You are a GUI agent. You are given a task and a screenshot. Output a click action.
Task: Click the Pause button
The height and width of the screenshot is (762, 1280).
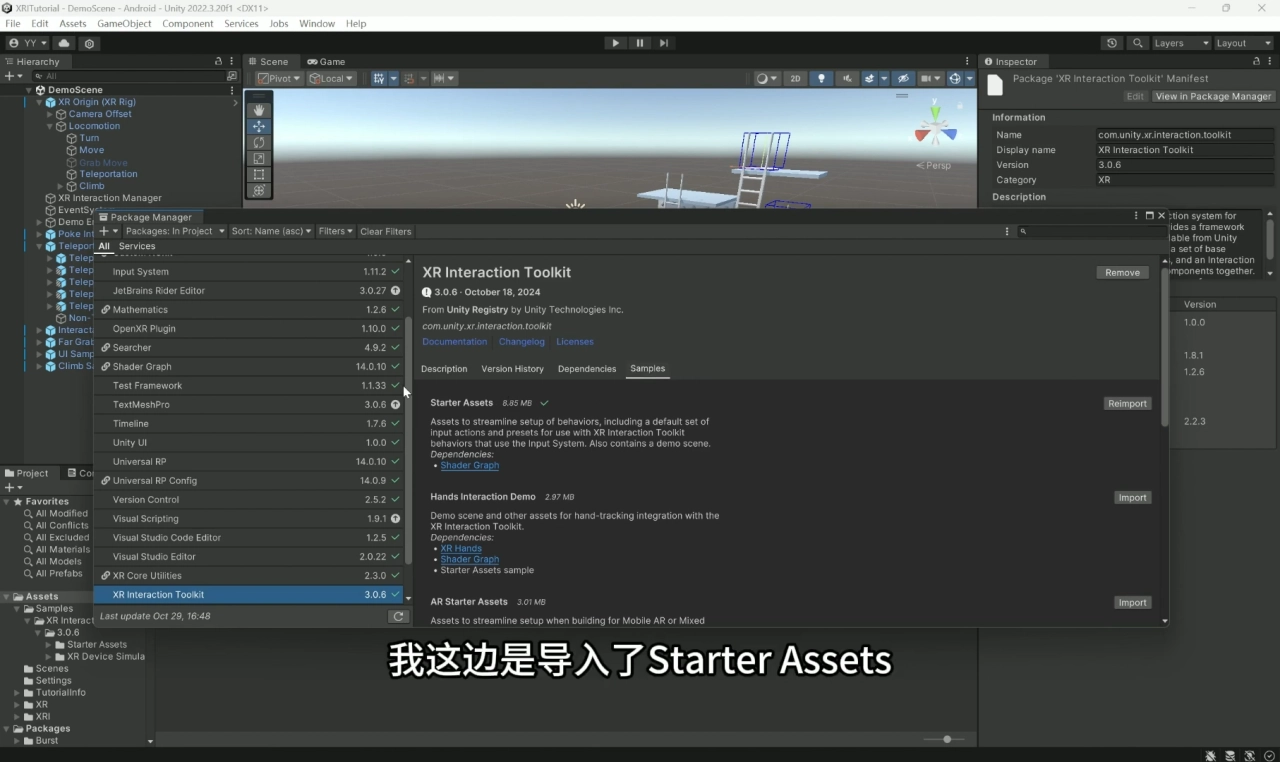pos(640,43)
